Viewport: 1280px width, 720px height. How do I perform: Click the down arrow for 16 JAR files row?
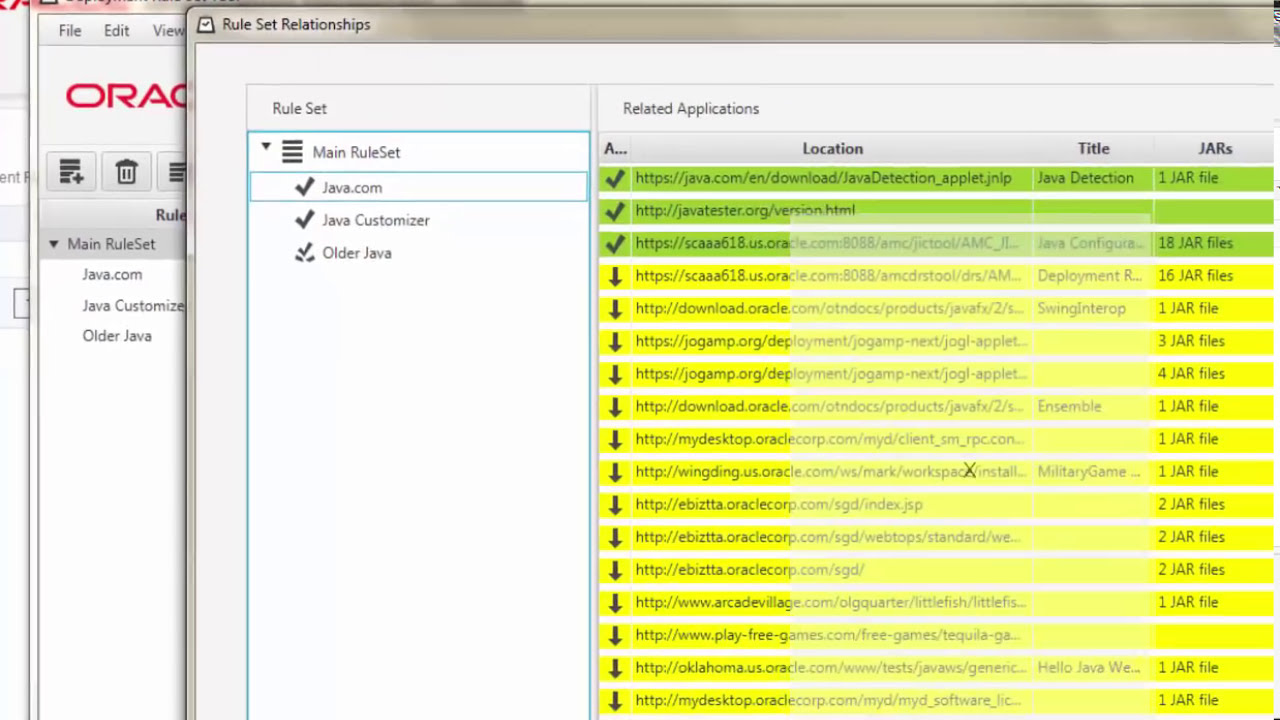click(615, 276)
